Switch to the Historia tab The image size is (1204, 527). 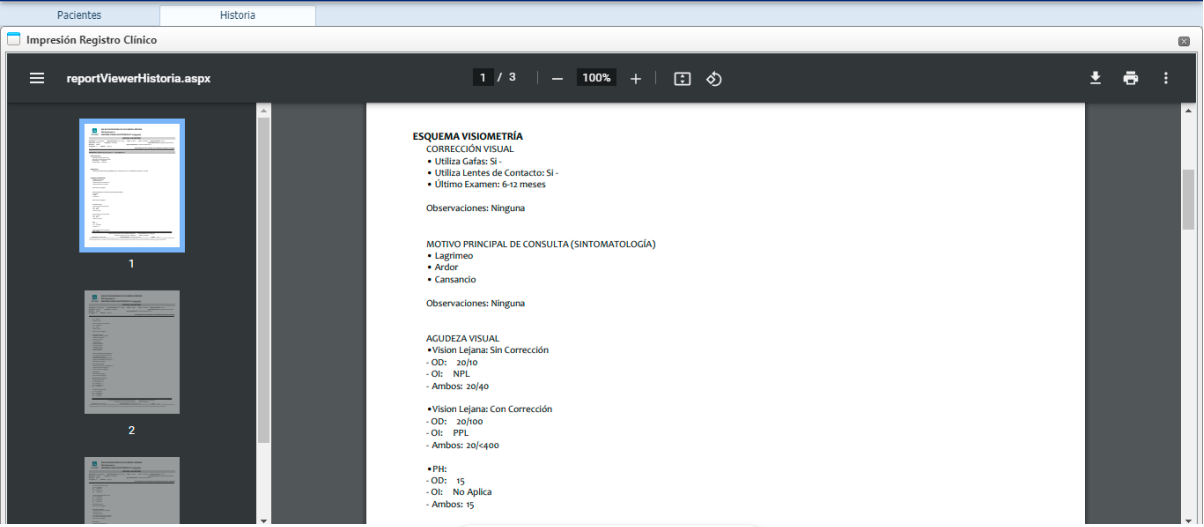point(237,15)
